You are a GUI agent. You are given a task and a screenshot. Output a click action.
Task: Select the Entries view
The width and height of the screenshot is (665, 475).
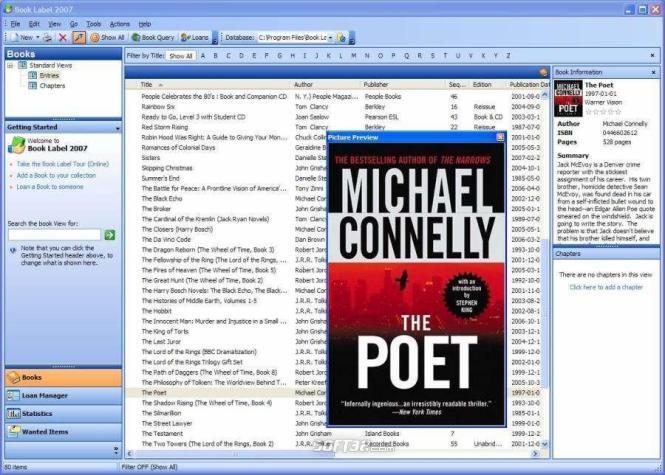pyautogui.click(x=49, y=75)
